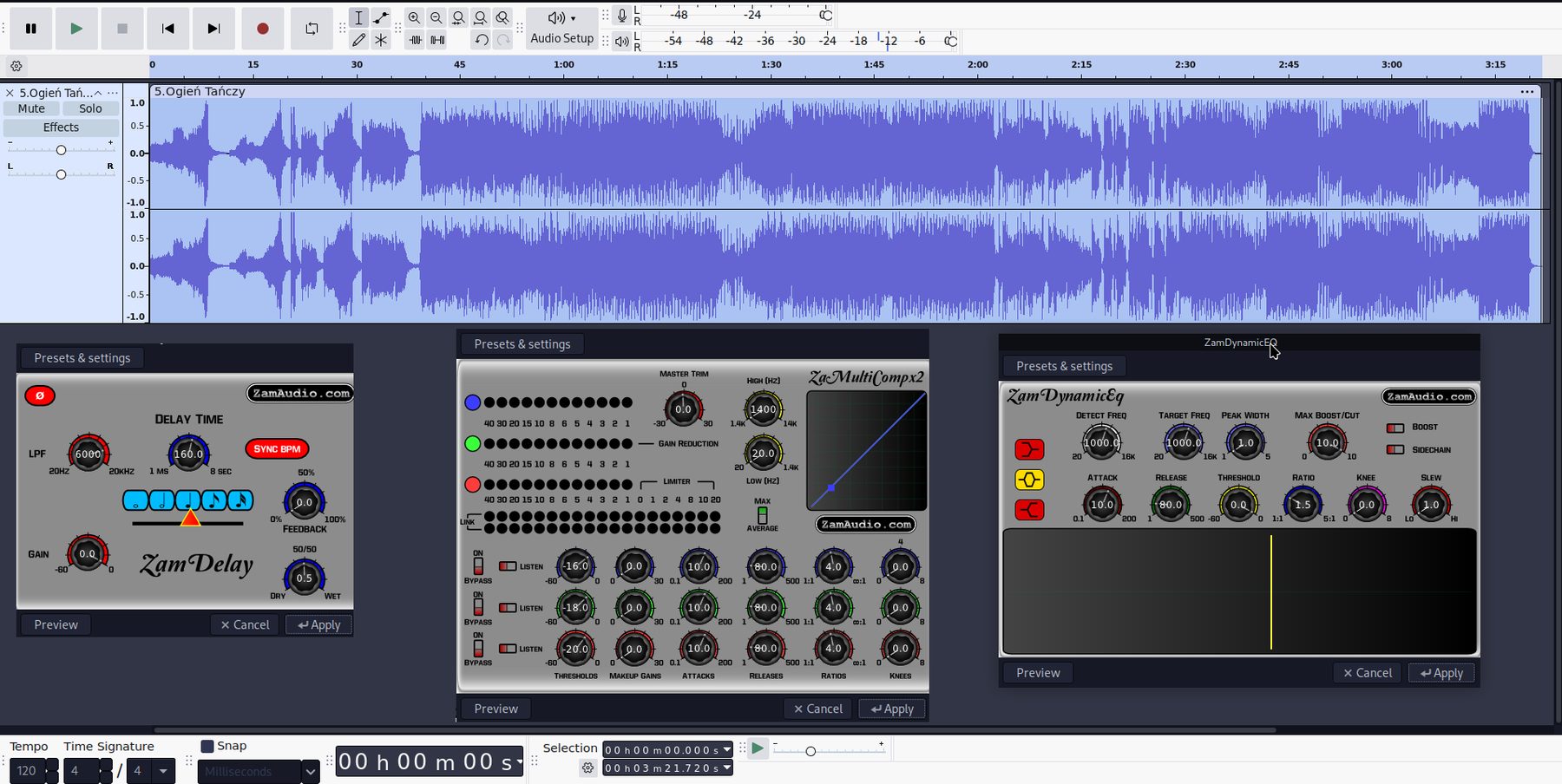Screen dimensions: 1562x784
Task: Click the Play-at-speed green button
Action: (x=758, y=748)
